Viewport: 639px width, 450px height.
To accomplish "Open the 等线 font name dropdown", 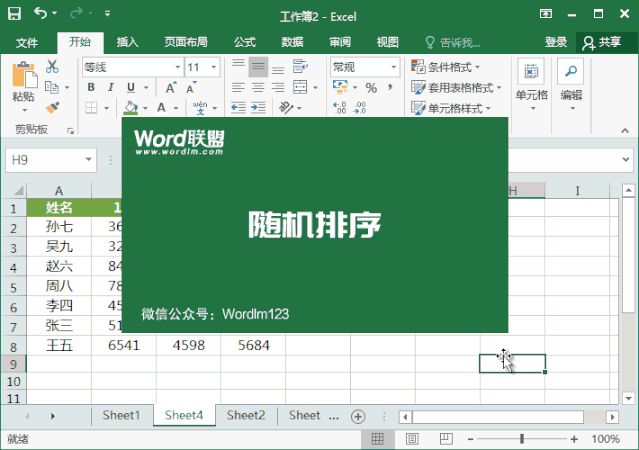I will tap(178, 67).
